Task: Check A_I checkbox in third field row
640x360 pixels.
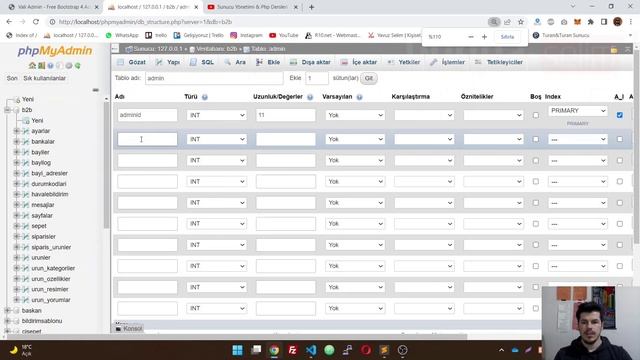Action: [x=620, y=160]
